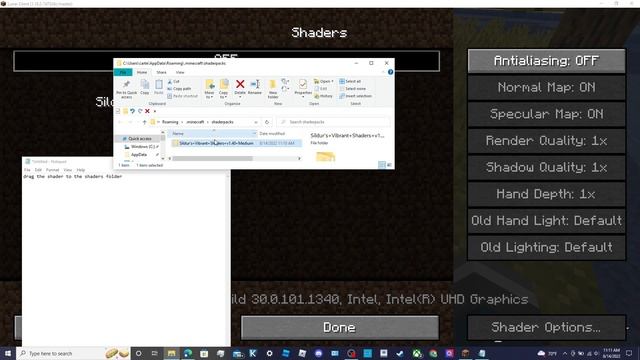This screenshot has height=360, width=640.
Task: Toggle Antialiasing OFF setting
Action: [x=546, y=61]
